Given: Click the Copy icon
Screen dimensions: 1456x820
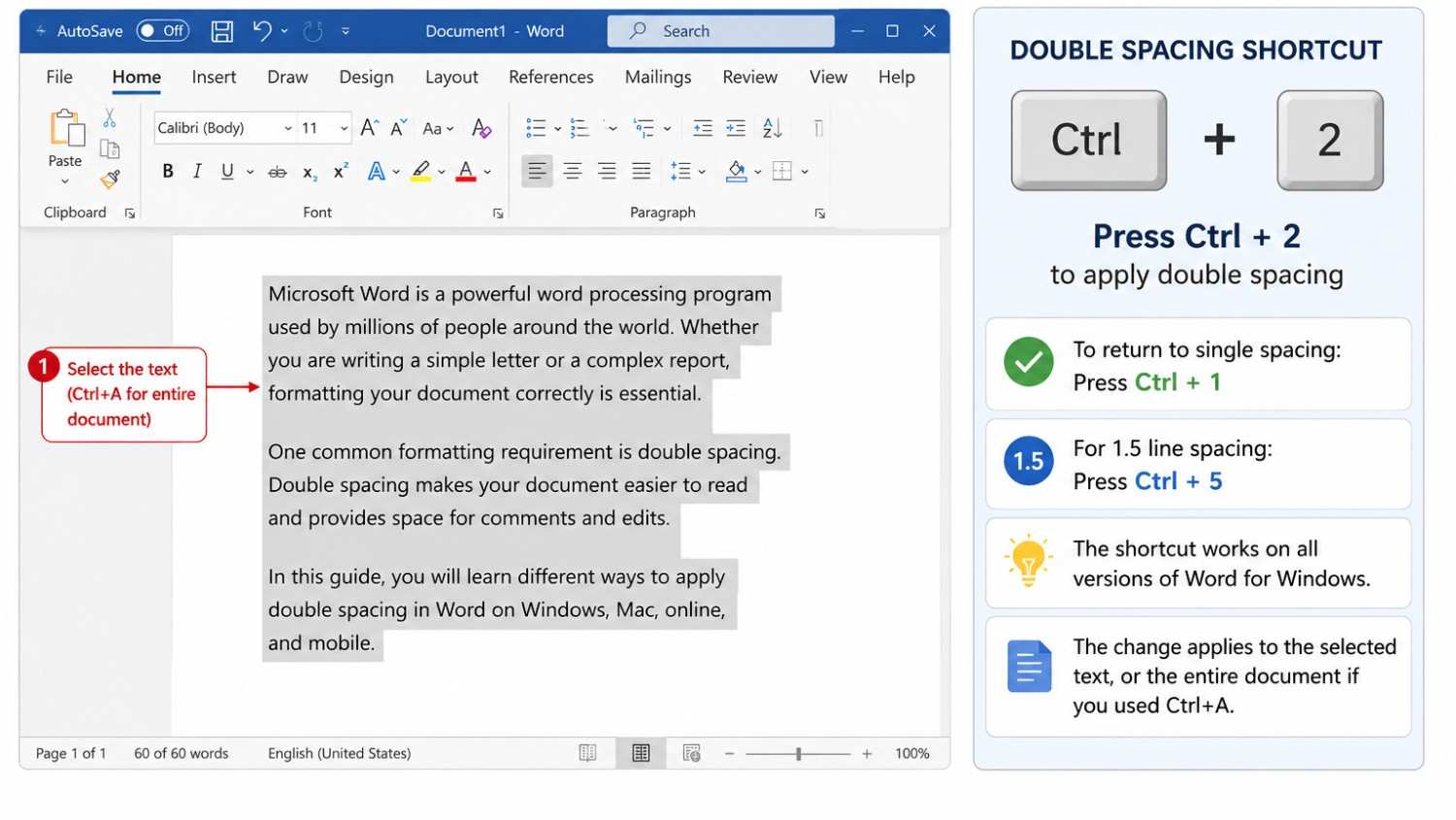Looking at the screenshot, I should (x=110, y=148).
